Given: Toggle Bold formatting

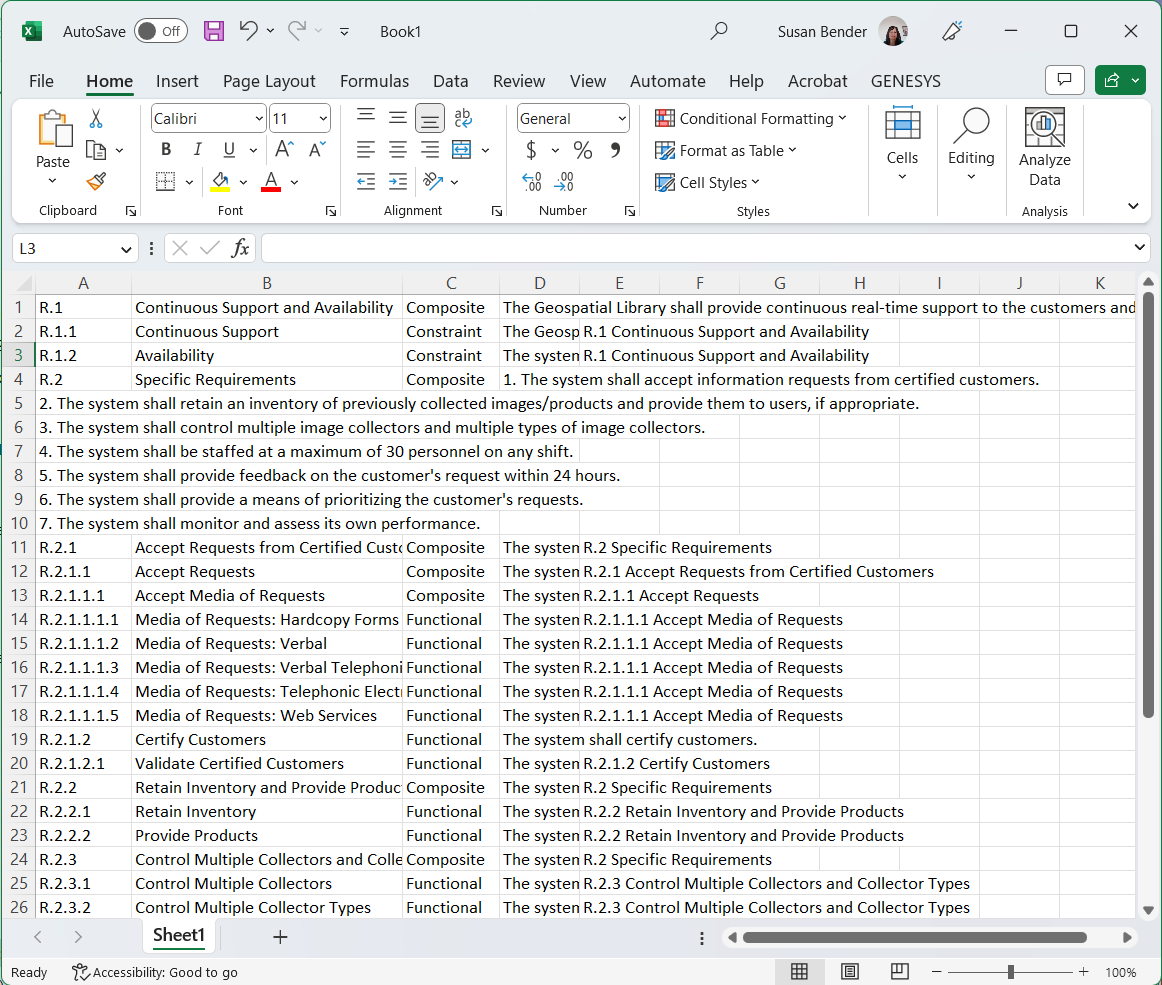Looking at the screenshot, I should 166,150.
